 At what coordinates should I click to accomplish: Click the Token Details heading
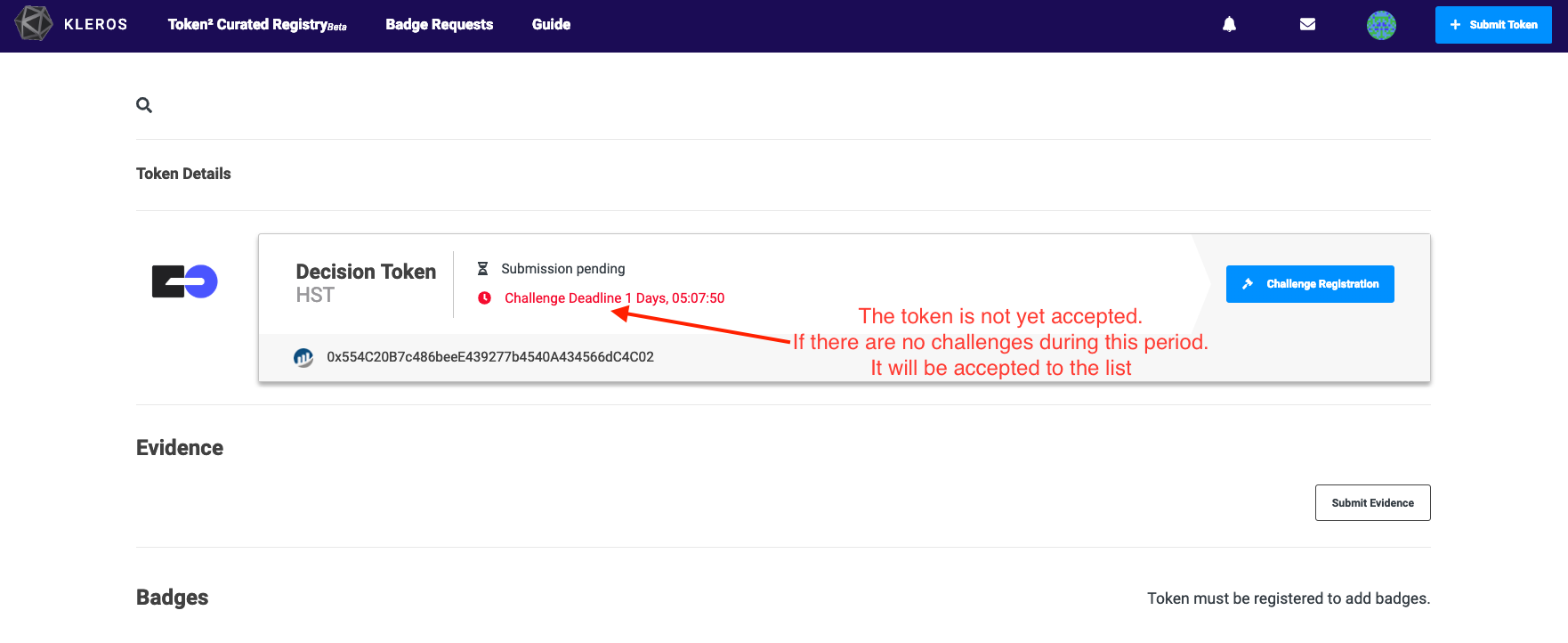tap(183, 174)
